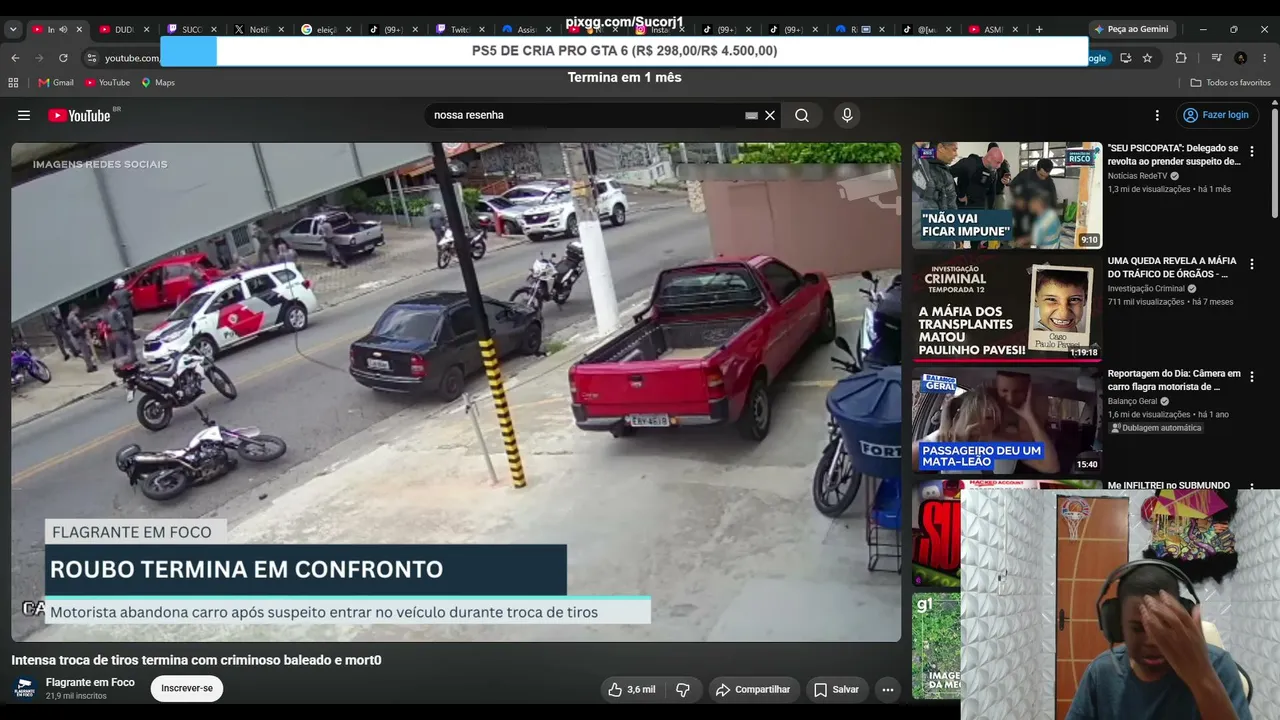This screenshot has width=1280, height=720.
Task: Open 'UMA QUEDA REVELA A MÁFIA' video title
Action: pos(1172,267)
